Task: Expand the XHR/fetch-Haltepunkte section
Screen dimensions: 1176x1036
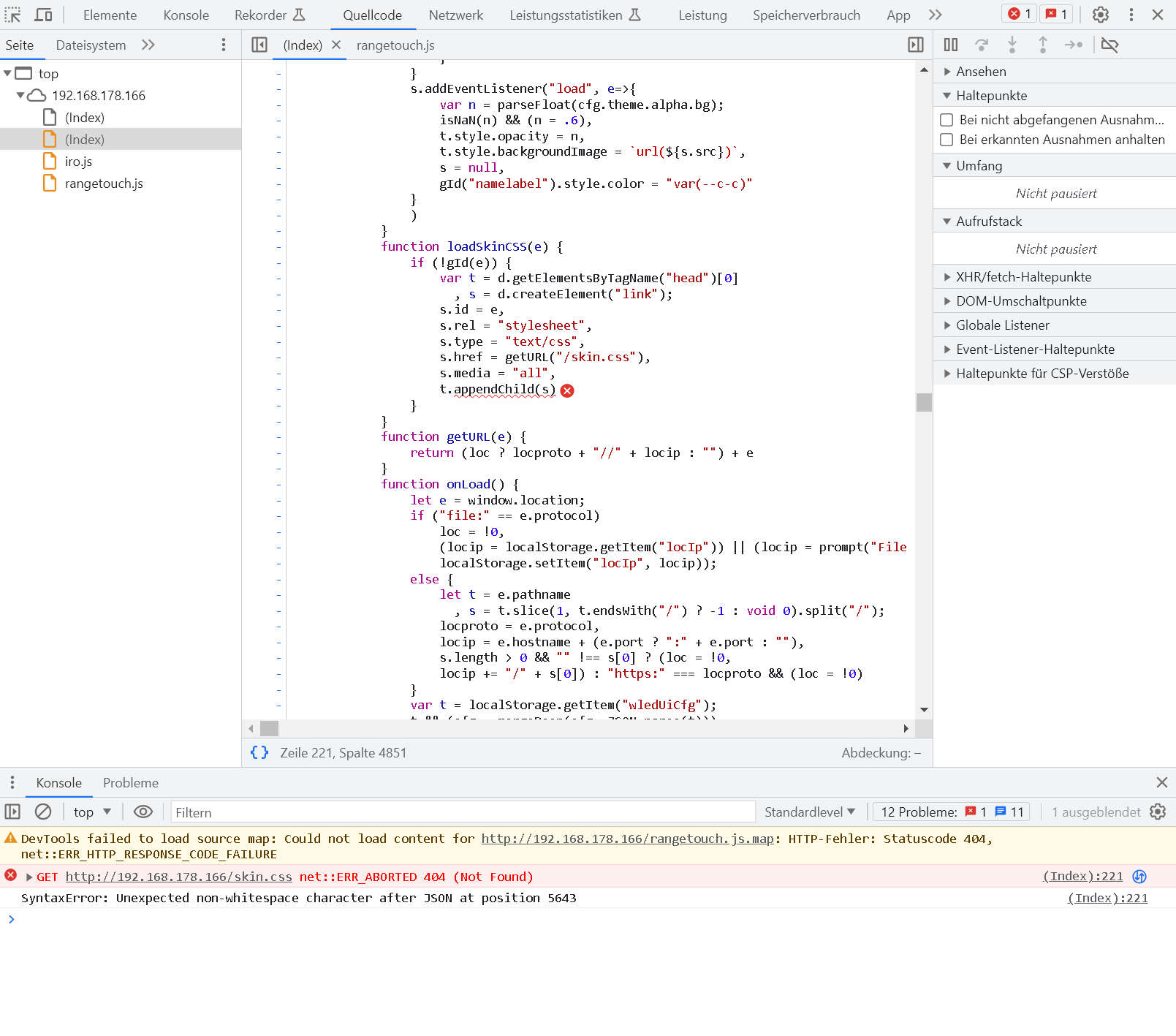Action: pyautogui.click(x=948, y=276)
